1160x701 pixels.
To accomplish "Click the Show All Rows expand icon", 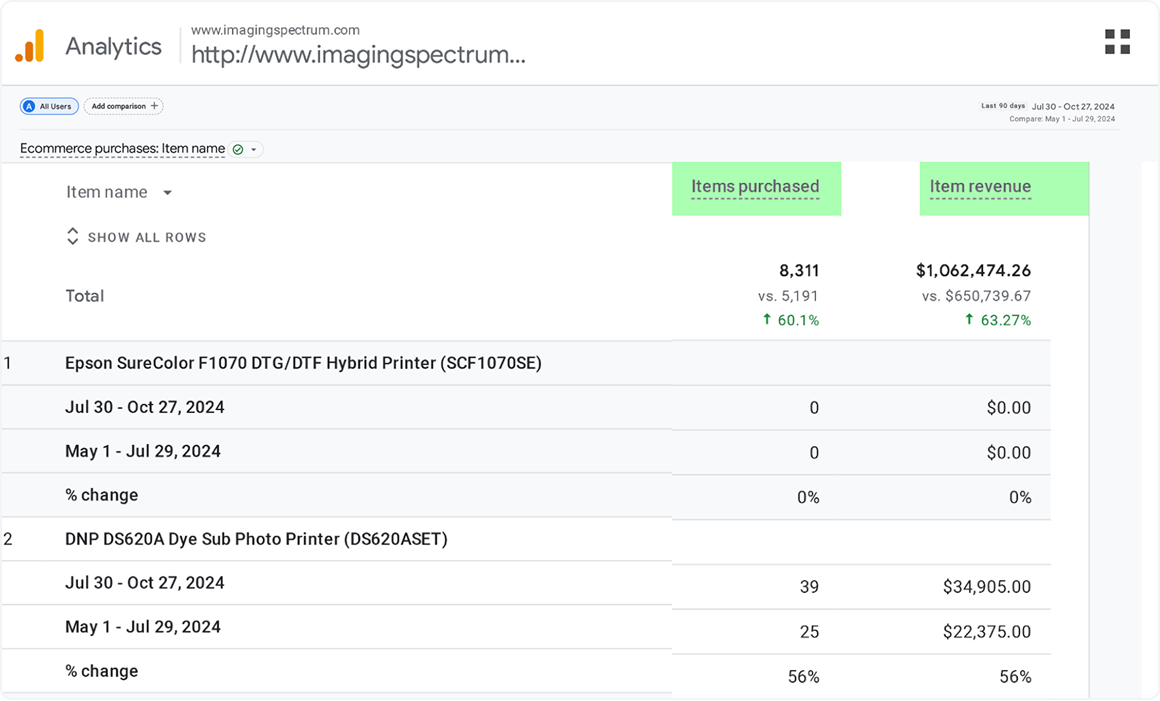I will coord(72,237).
